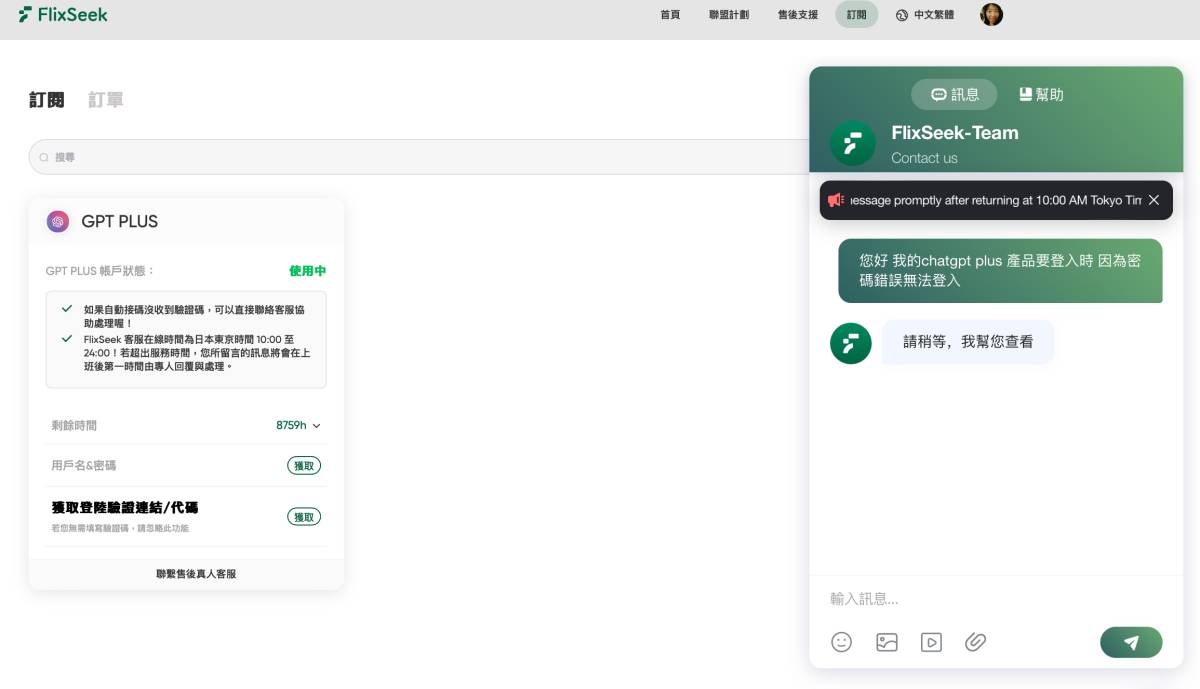Select the 訂閱 nav item
The height and width of the screenshot is (689, 1200).
856,15
